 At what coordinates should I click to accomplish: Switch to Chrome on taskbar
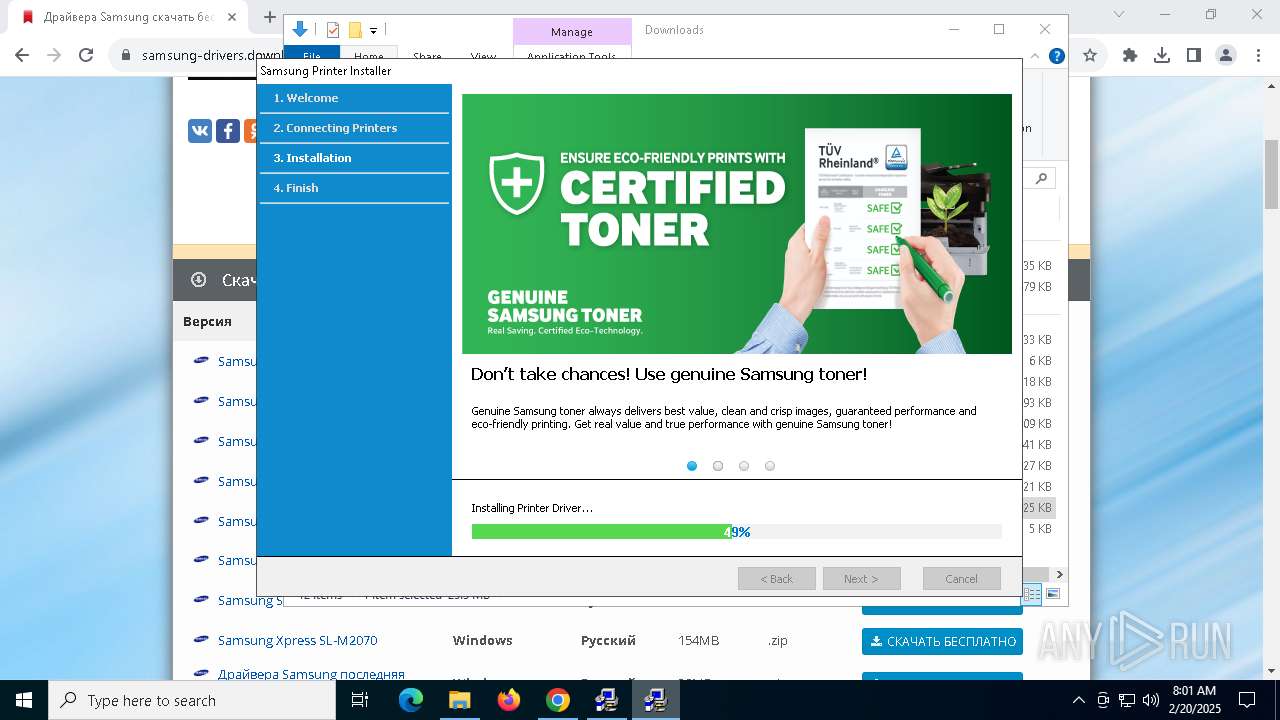558,700
